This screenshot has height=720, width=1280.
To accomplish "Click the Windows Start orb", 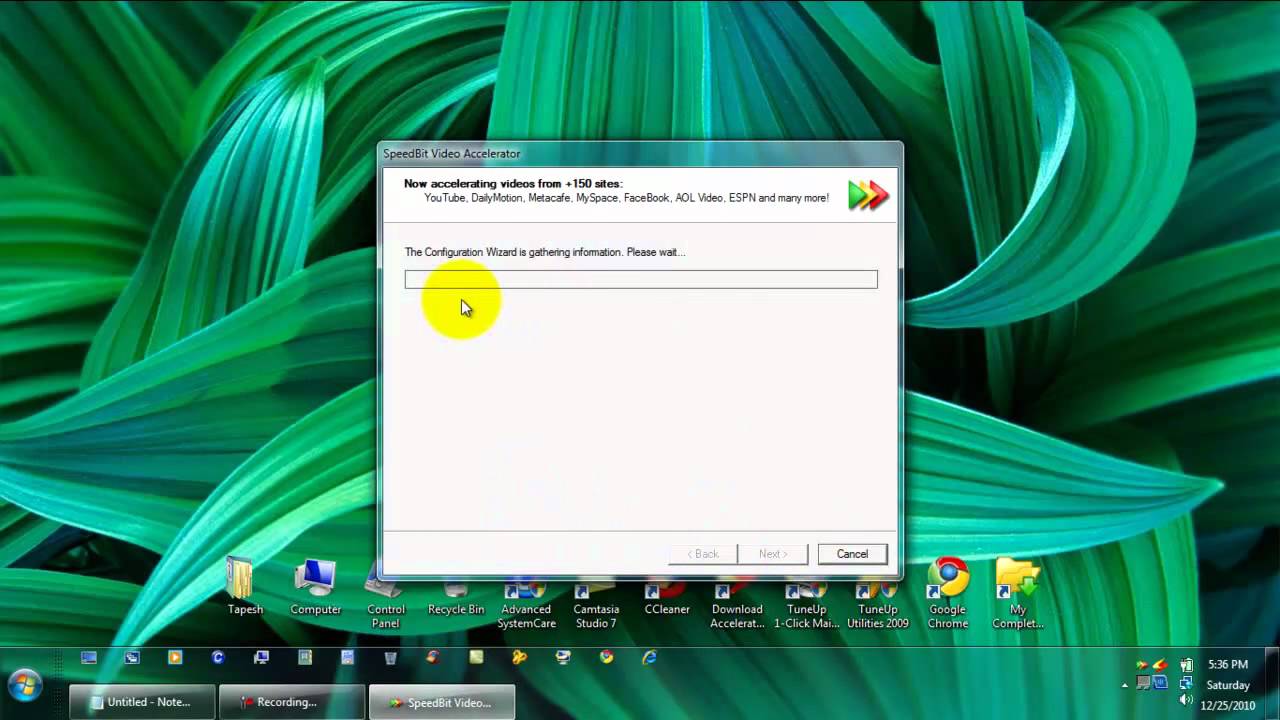I will pos(25,686).
